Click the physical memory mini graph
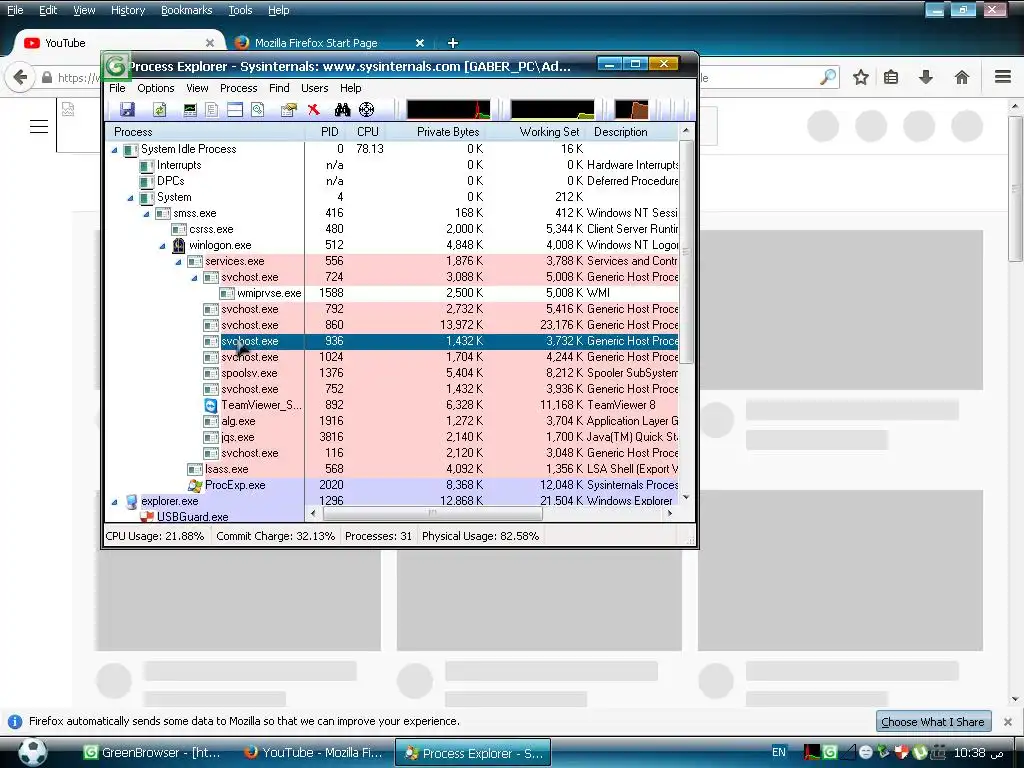The width and height of the screenshot is (1024, 768). pyautogui.click(x=632, y=109)
